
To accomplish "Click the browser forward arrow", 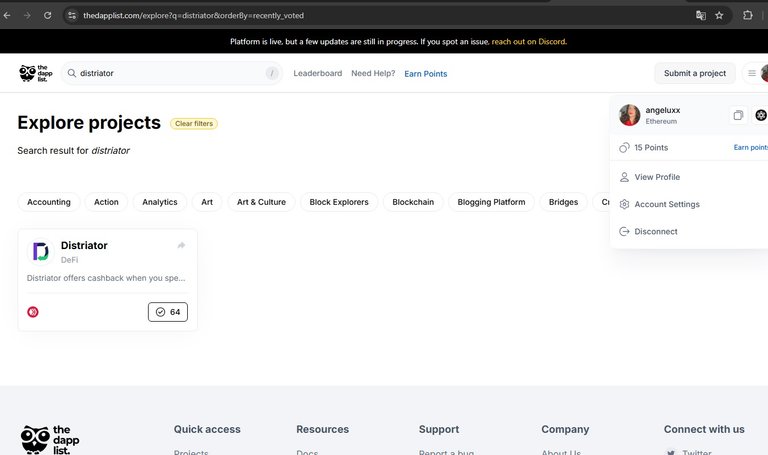I will click(x=27, y=16).
